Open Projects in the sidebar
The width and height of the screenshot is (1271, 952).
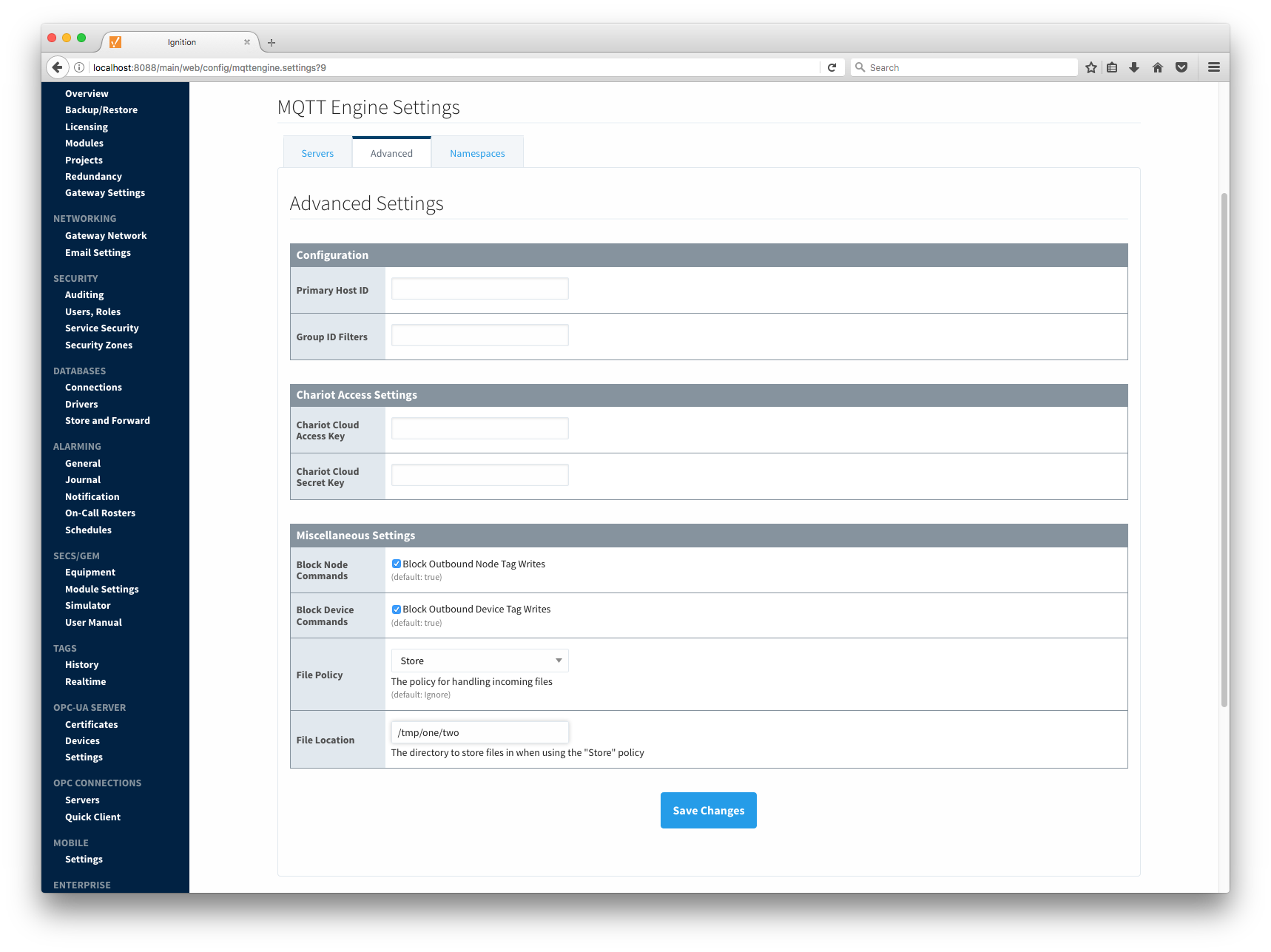click(x=84, y=161)
